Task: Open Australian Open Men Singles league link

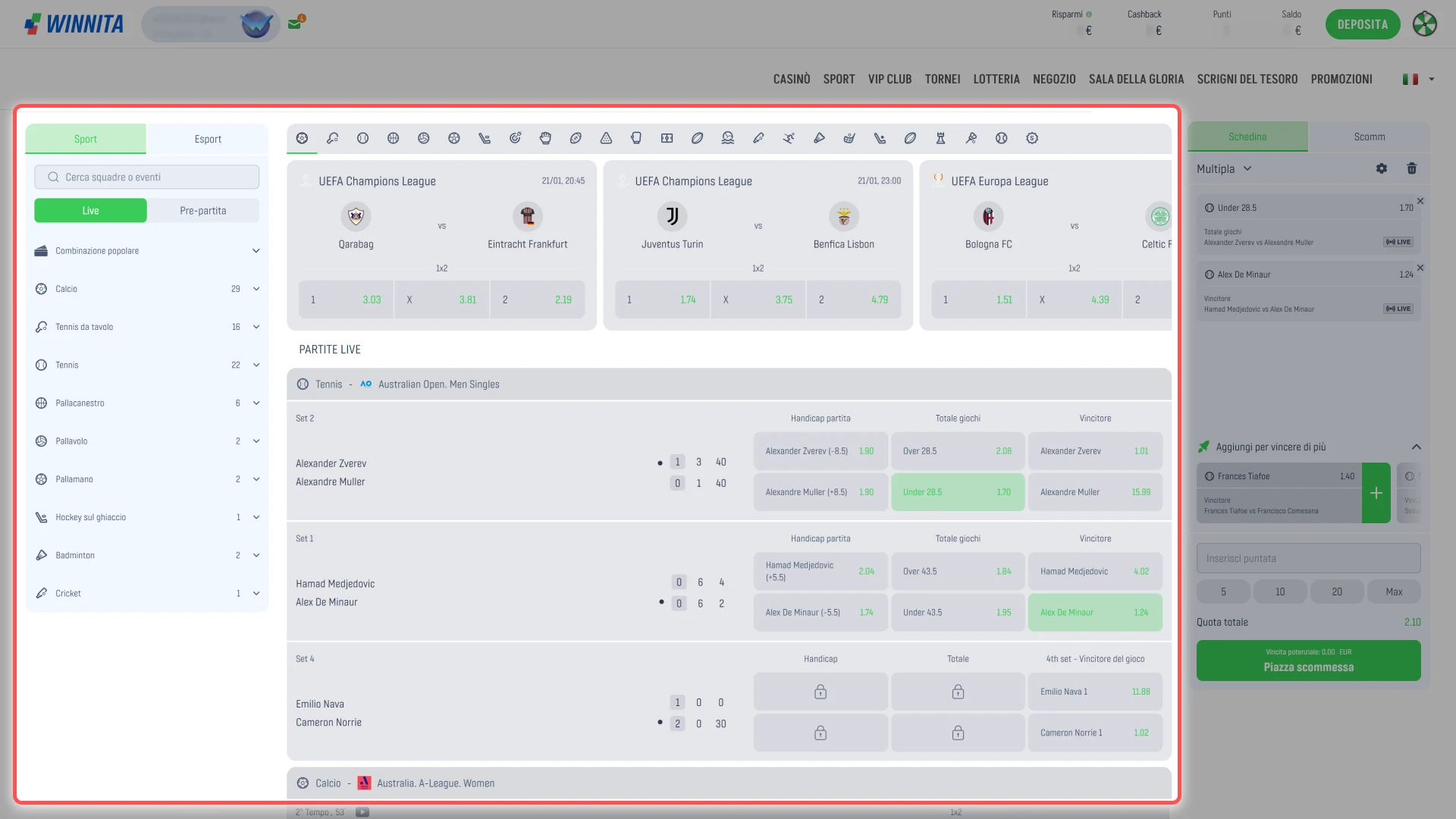Action: (438, 384)
